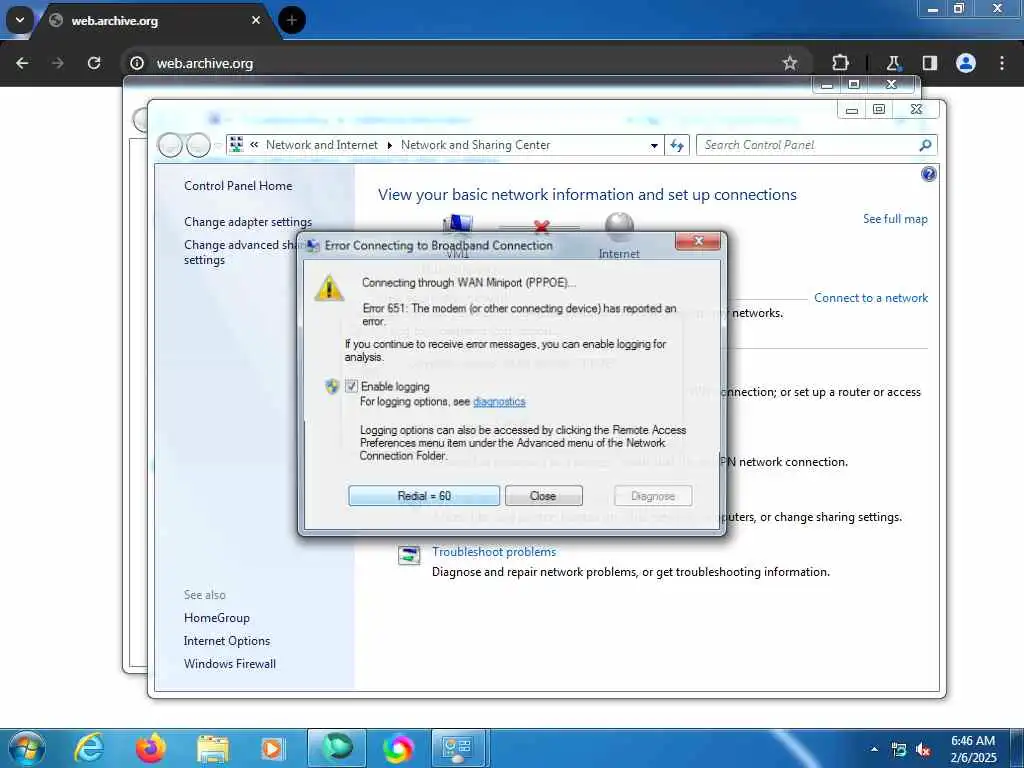Click the Control Panel taskbar button
The width and height of the screenshot is (1024, 768).
(x=459, y=748)
